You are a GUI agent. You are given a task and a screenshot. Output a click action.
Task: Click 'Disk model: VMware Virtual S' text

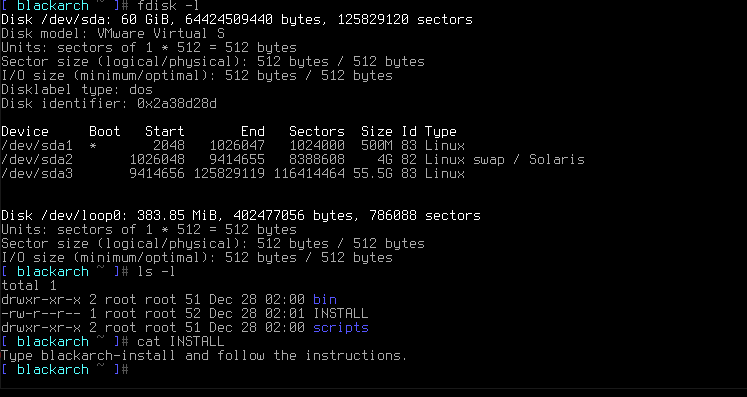pos(113,34)
